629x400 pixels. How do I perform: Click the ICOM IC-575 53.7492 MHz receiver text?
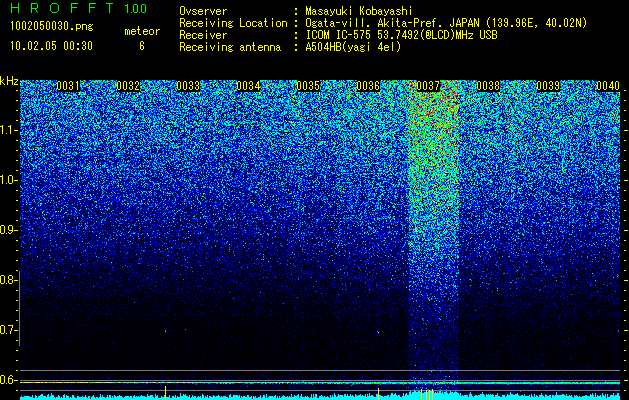(401, 35)
